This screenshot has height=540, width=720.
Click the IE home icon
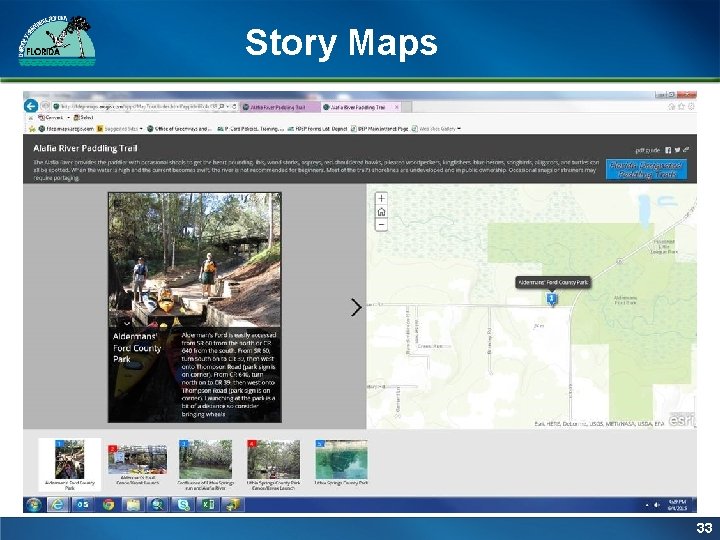[671, 107]
